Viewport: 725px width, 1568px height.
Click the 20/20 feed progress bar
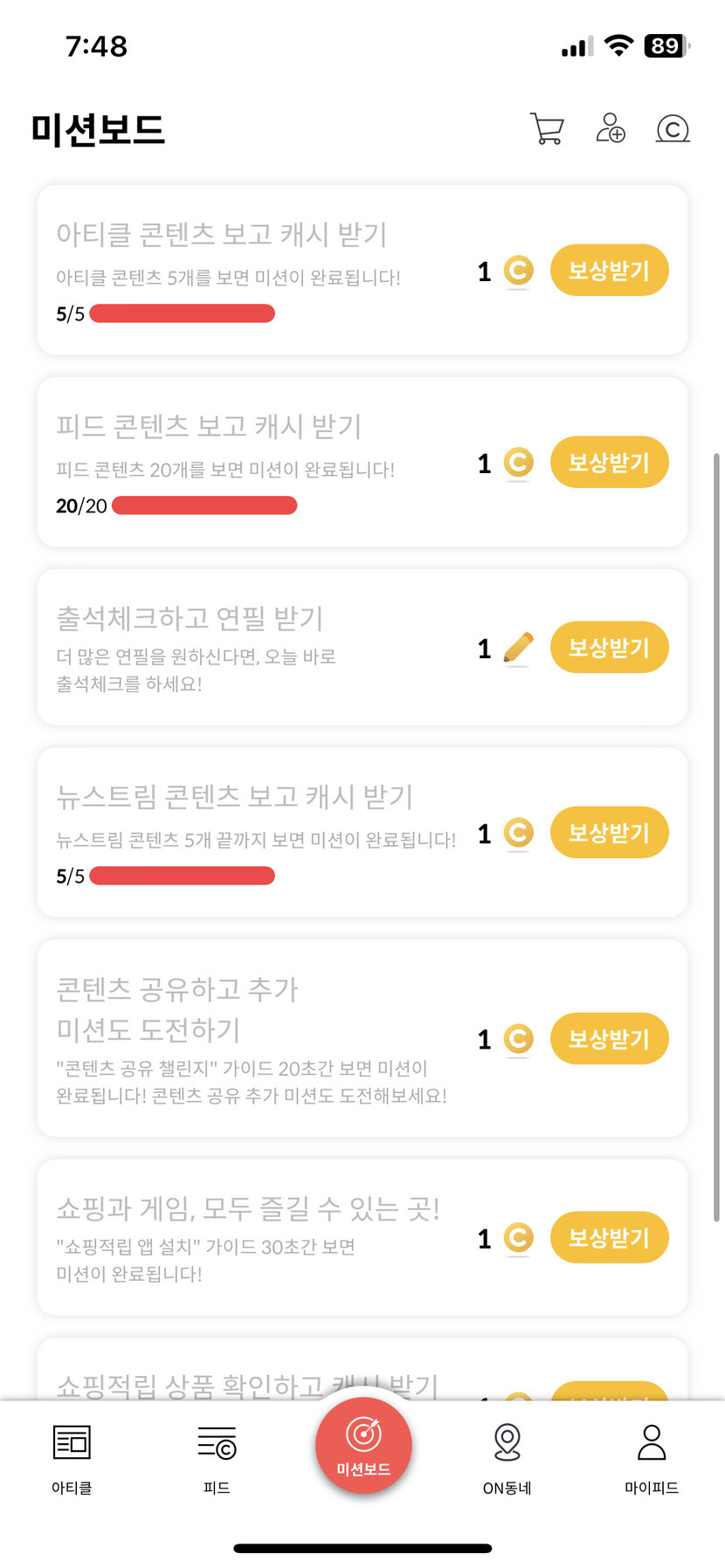pyautogui.click(x=204, y=505)
